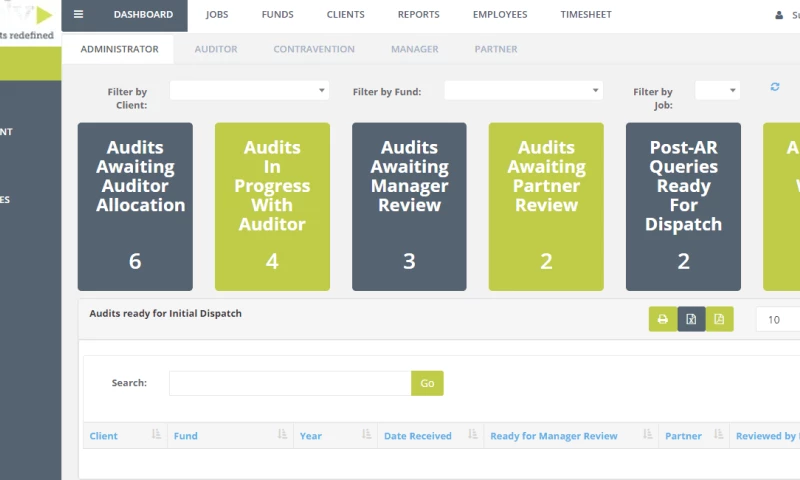Sort Ready for Manager Review sort icon
The image size is (800, 480).
coord(647,434)
